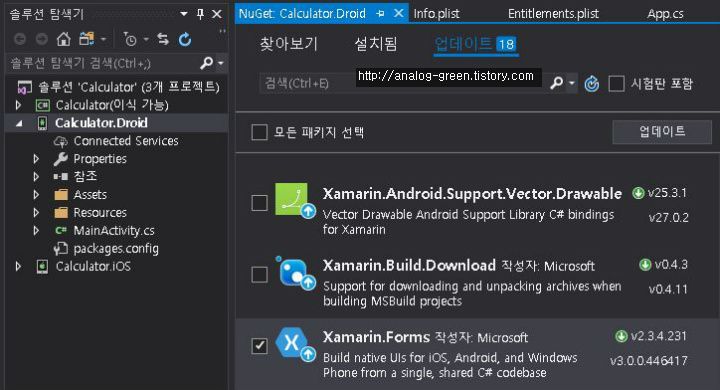The width and height of the screenshot is (720, 390).
Task: Focus the Solution Explorer search box
Action: pos(104,63)
